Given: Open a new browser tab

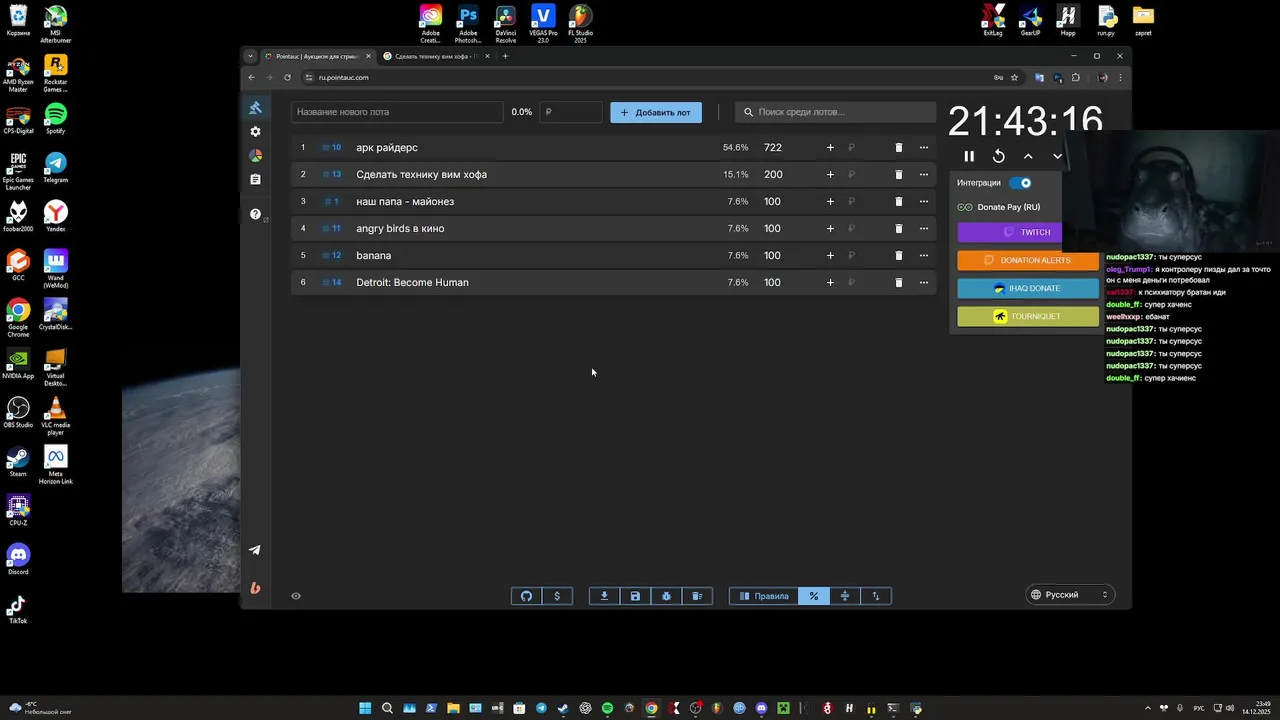Looking at the screenshot, I should (505, 56).
